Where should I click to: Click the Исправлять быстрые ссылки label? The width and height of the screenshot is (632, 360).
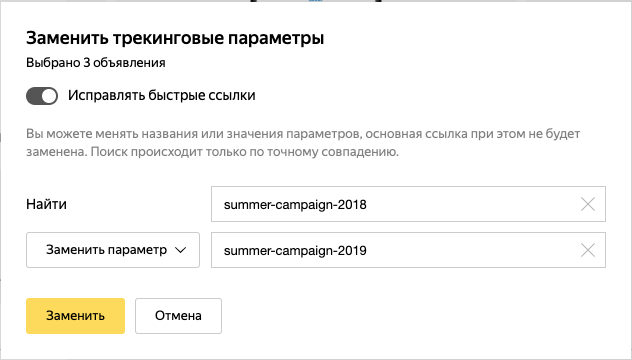[162, 96]
